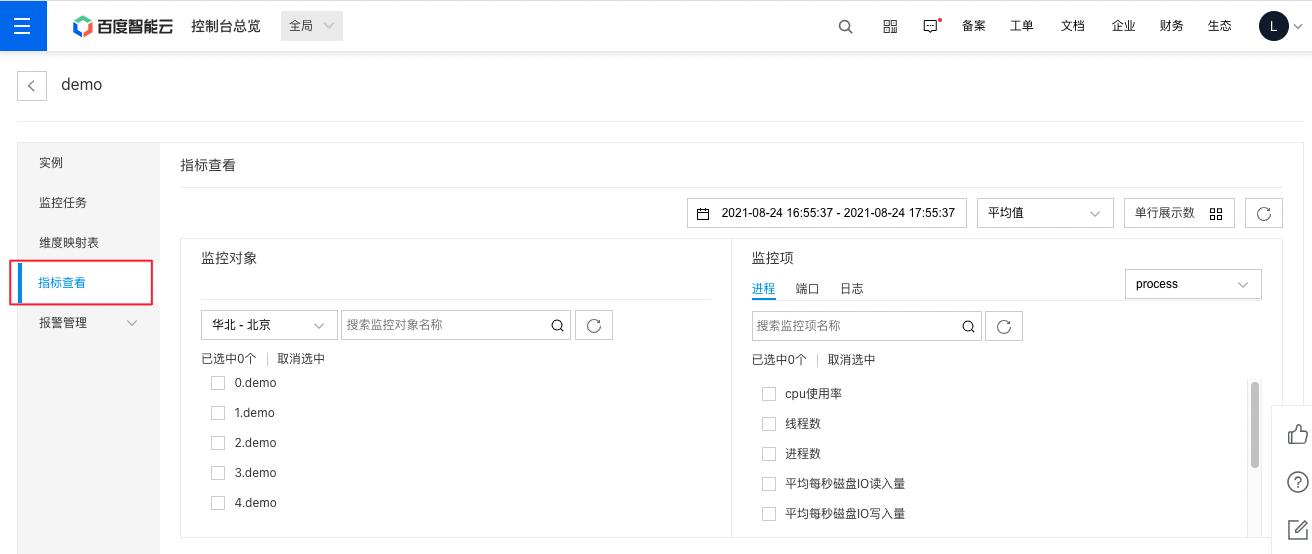Refresh the metric view toolbar
Screen dimensions: 1312x554
[x=1264, y=213]
